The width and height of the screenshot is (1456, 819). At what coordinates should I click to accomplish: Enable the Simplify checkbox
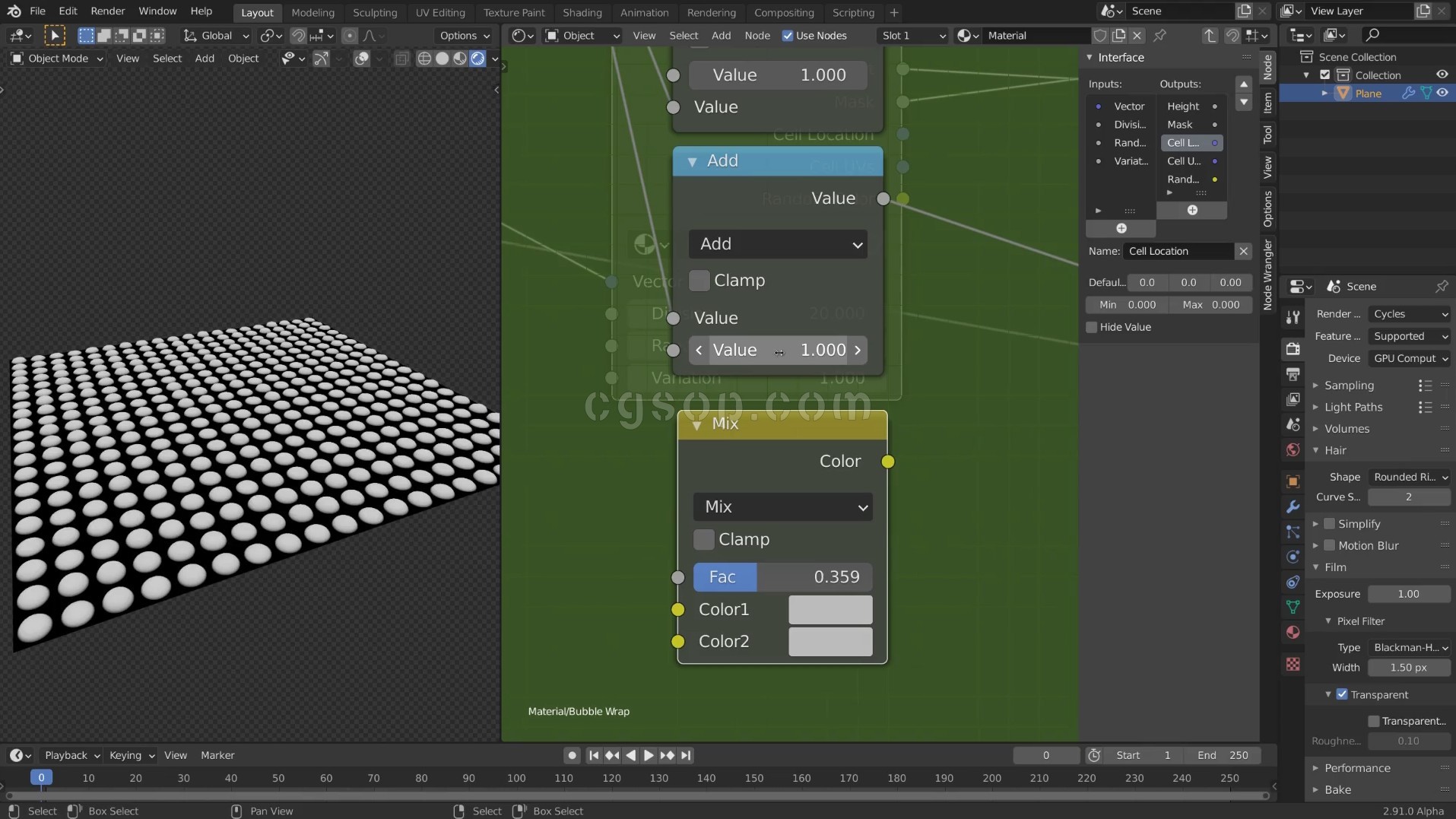(1329, 524)
